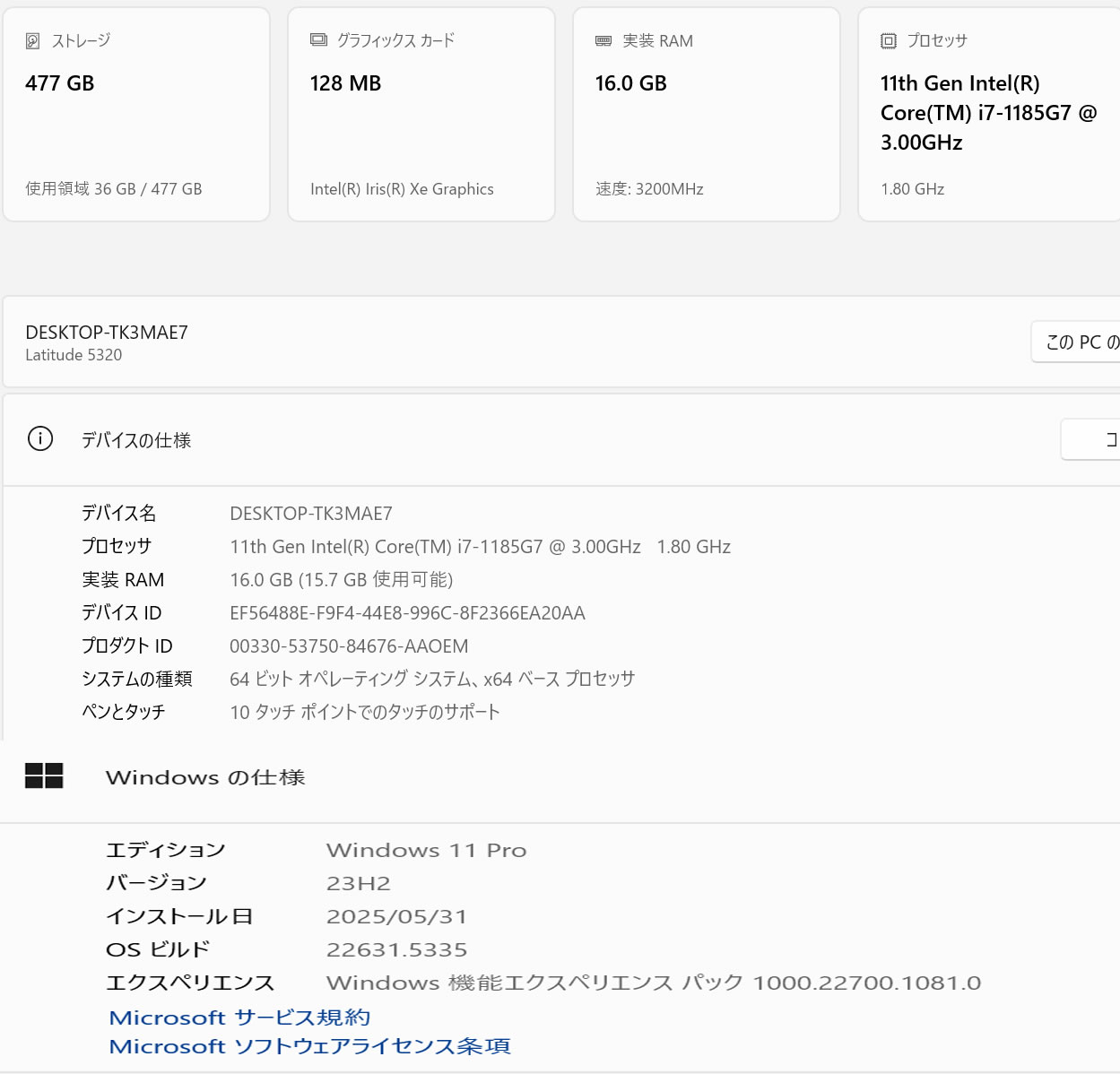Click the DESKTOP-TK3MAE7 heading above Latitude 5320
Image resolution: width=1120 pixels, height=1074 pixels.
[107, 333]
